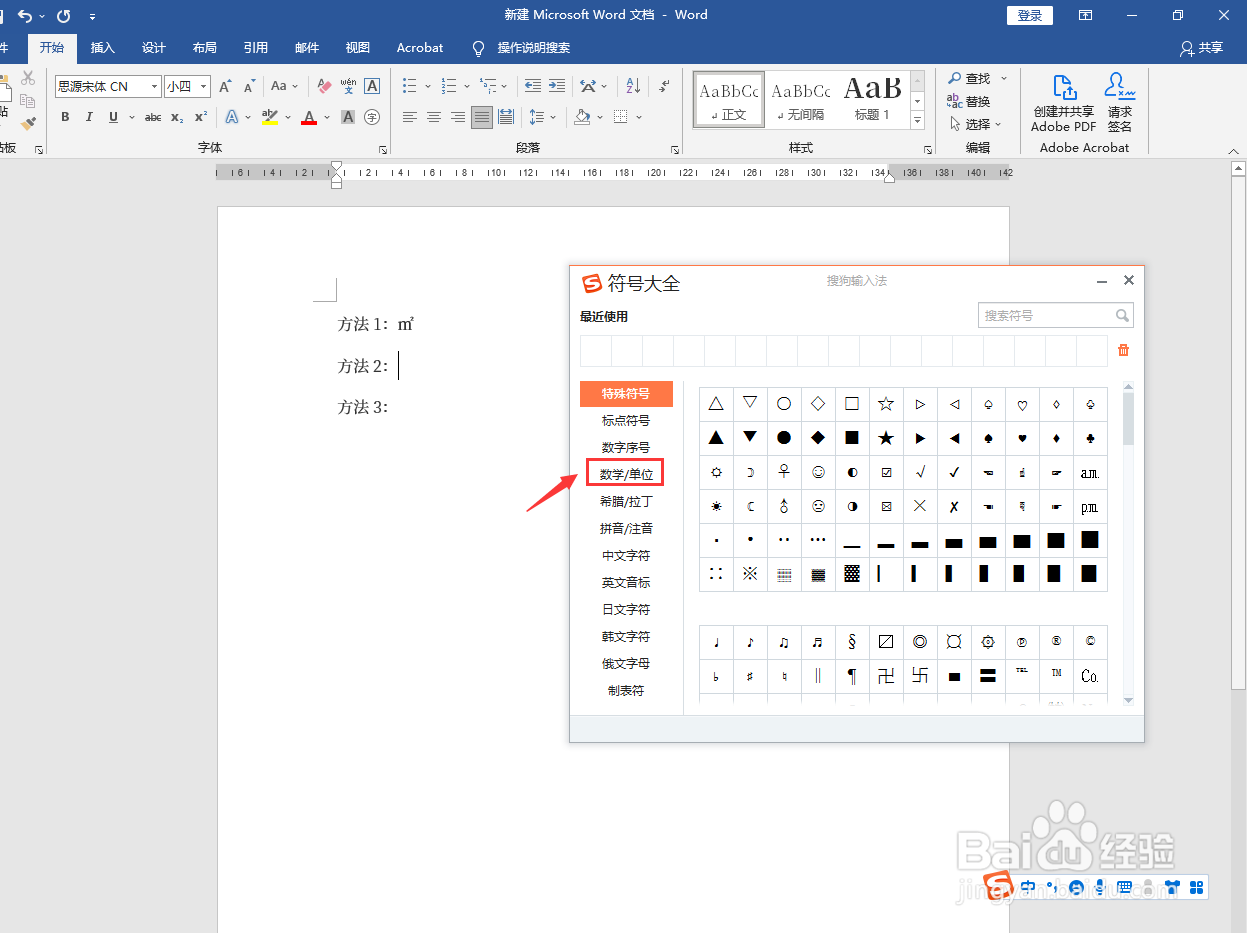Apply strikethrough formatting

click(x=153, y=117)
